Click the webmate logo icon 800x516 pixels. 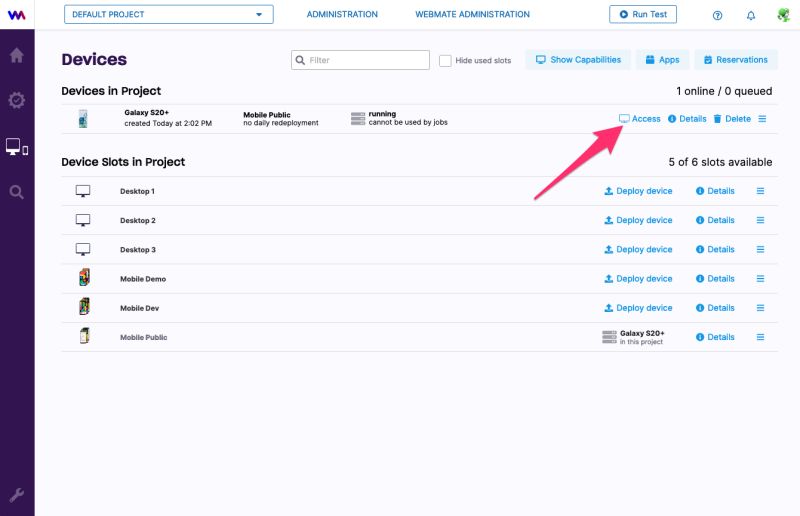(16, 15)
